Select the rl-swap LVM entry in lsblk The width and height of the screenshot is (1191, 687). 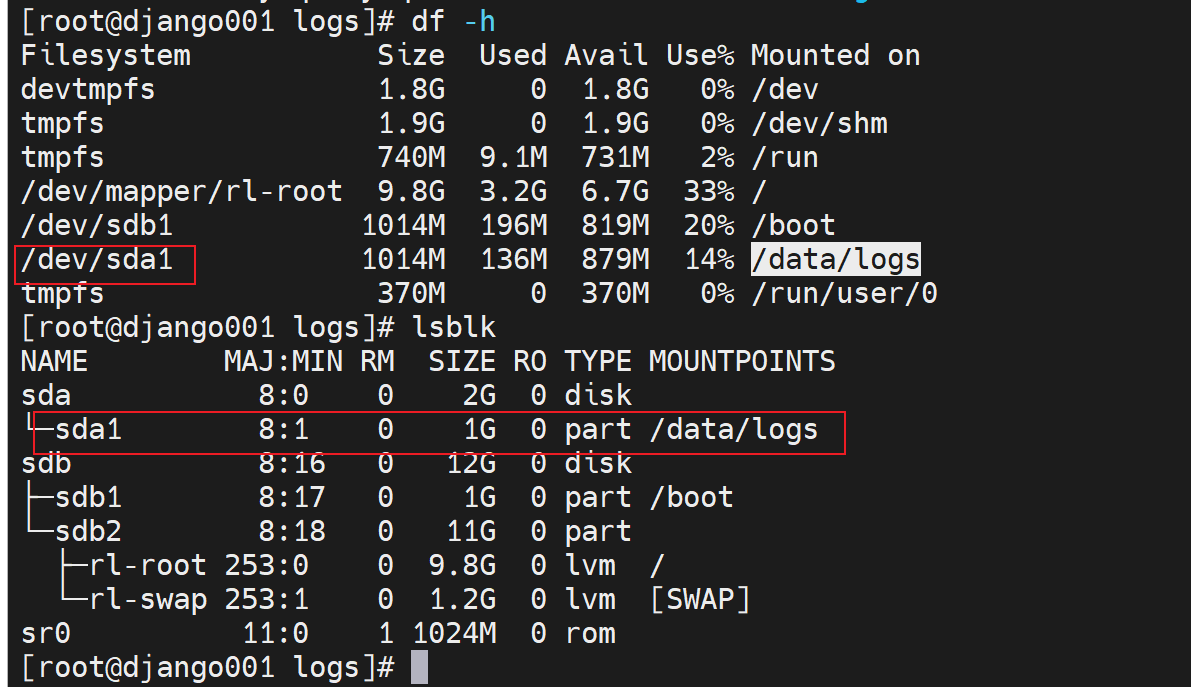pos(147,600)
